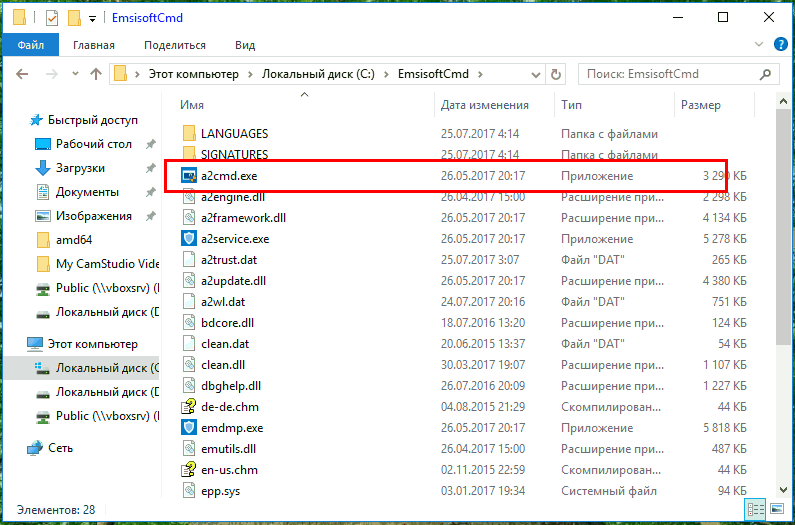This screenshot has height=525, width=795.
Task: Click the search magnifier icon
Action: tap(766, 74)
